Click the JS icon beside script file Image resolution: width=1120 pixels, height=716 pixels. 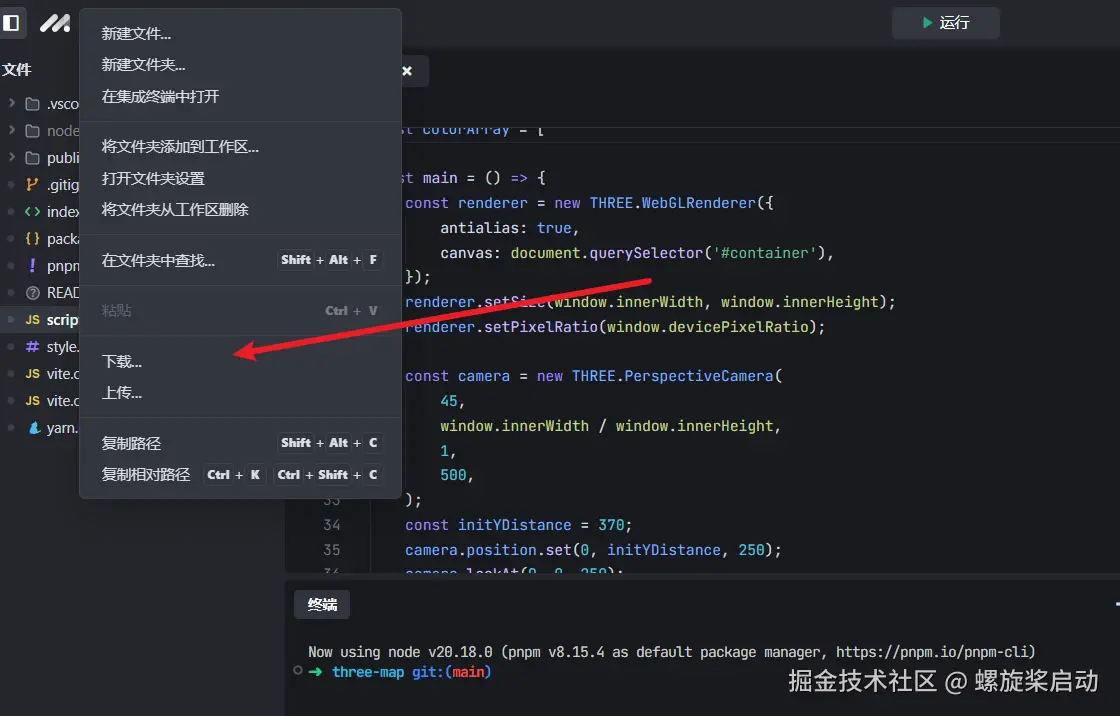pos(33,320)
